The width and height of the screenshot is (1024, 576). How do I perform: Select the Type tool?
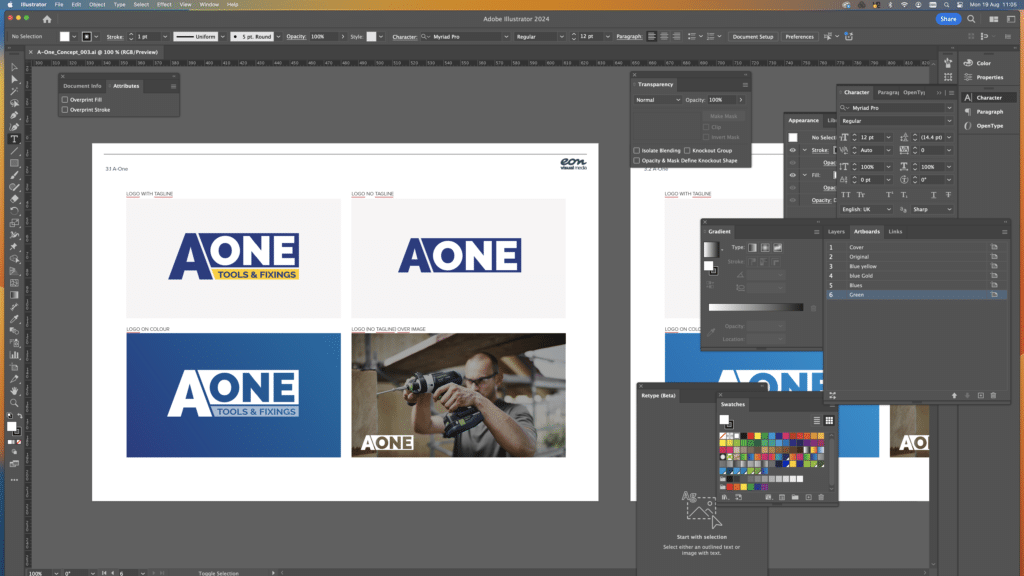pyautogui.click(x=14, y=139)
